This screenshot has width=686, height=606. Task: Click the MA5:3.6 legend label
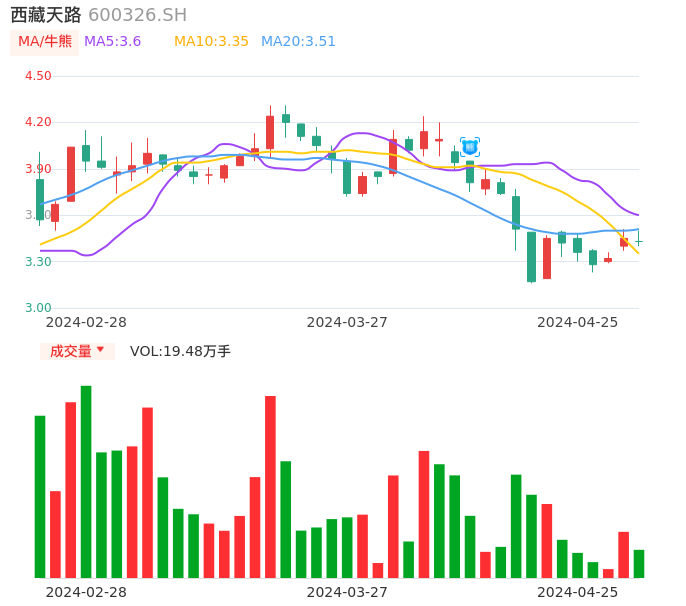pos(112,42)
